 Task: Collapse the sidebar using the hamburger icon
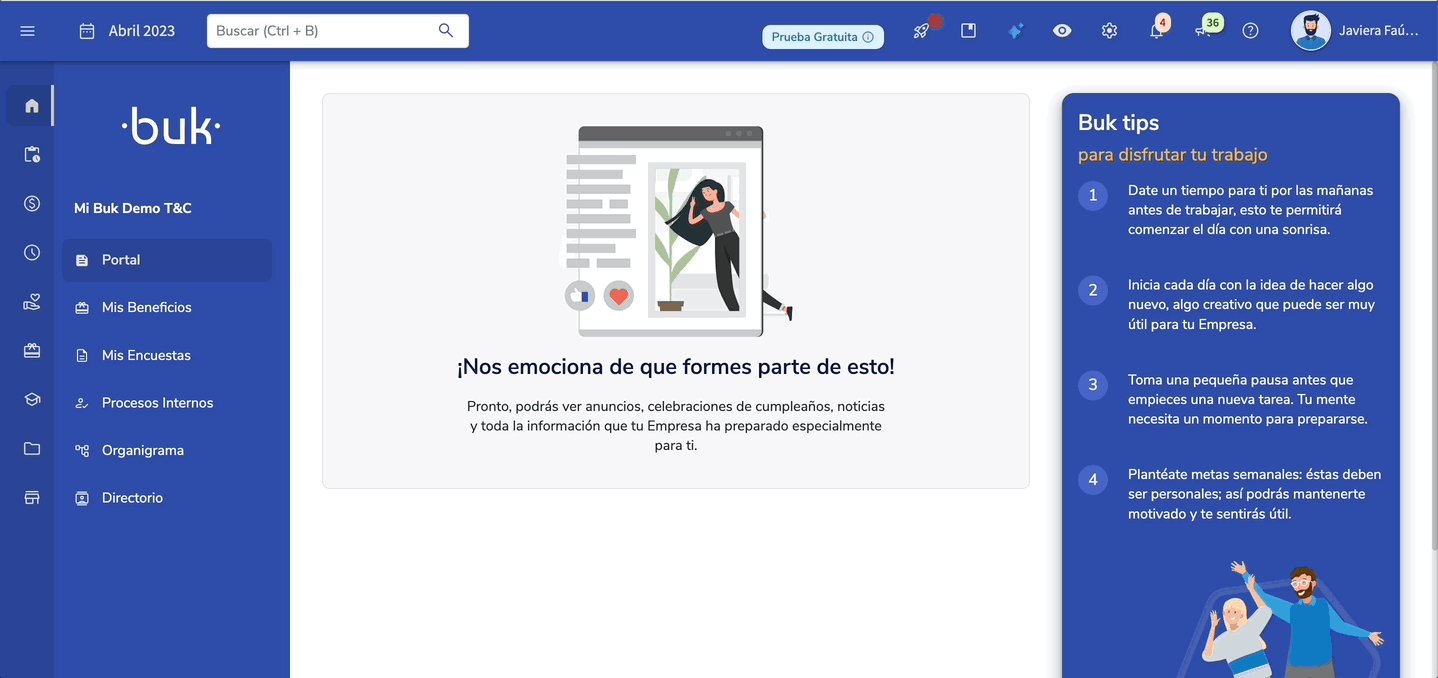tap(27, 30)
